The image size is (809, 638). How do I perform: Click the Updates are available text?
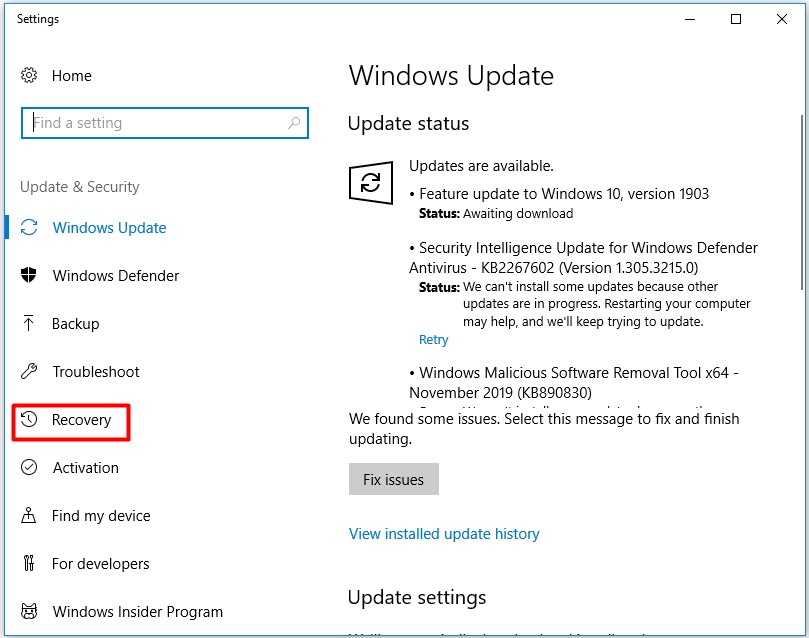[x=481, y=166]
